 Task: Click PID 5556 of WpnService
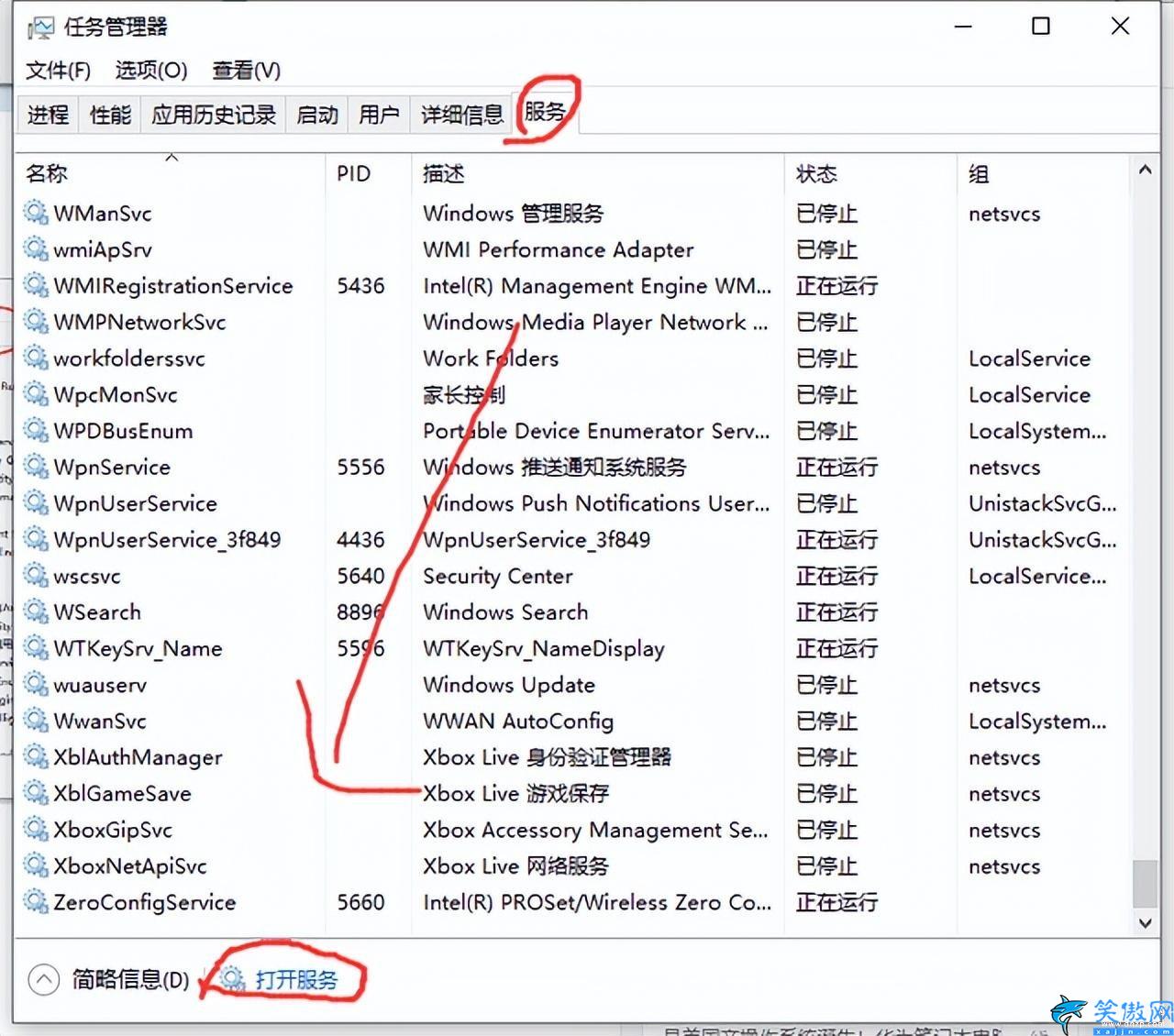(x=360, y=467)
